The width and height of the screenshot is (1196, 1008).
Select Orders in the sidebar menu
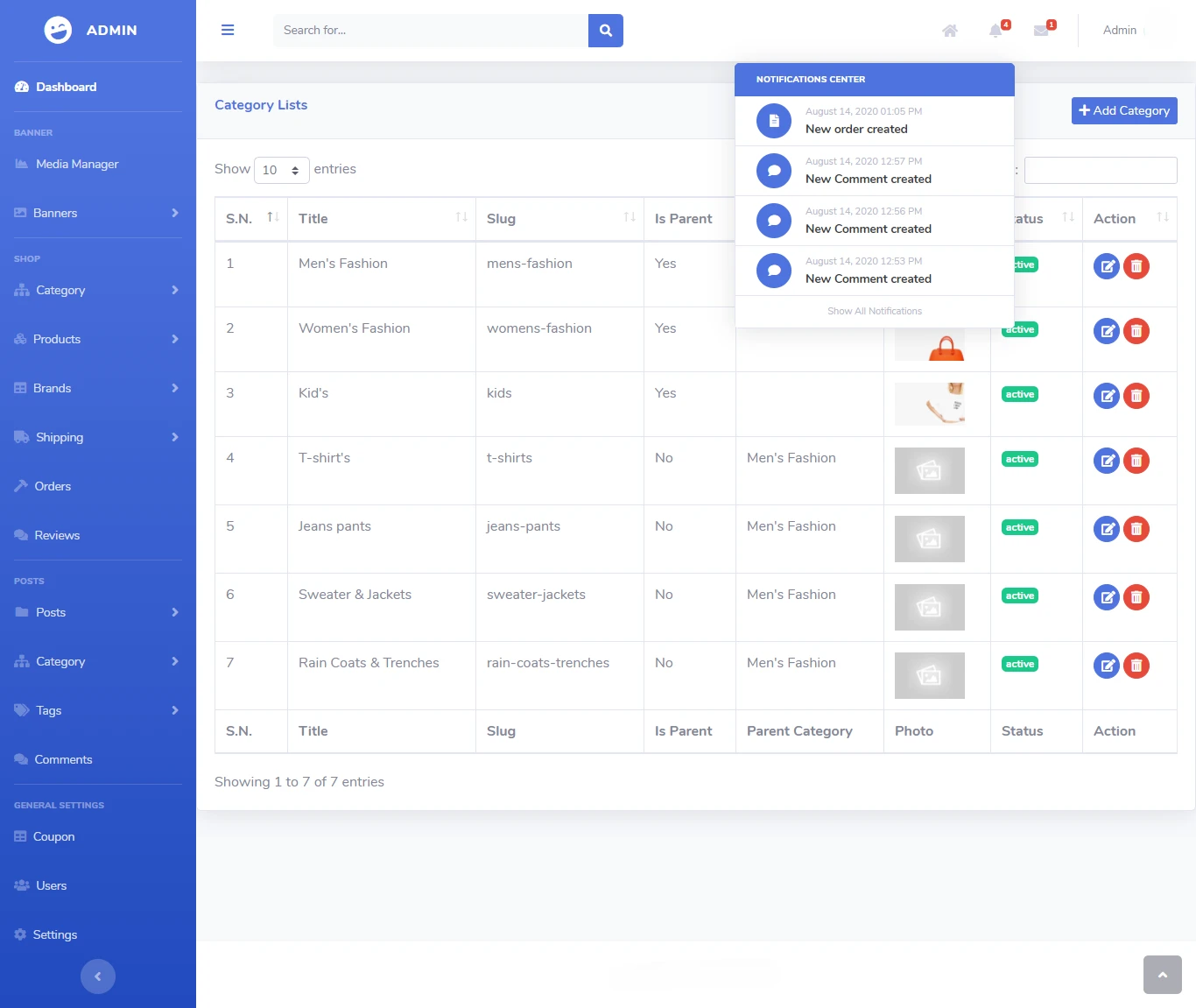click(x=53, y=486)
